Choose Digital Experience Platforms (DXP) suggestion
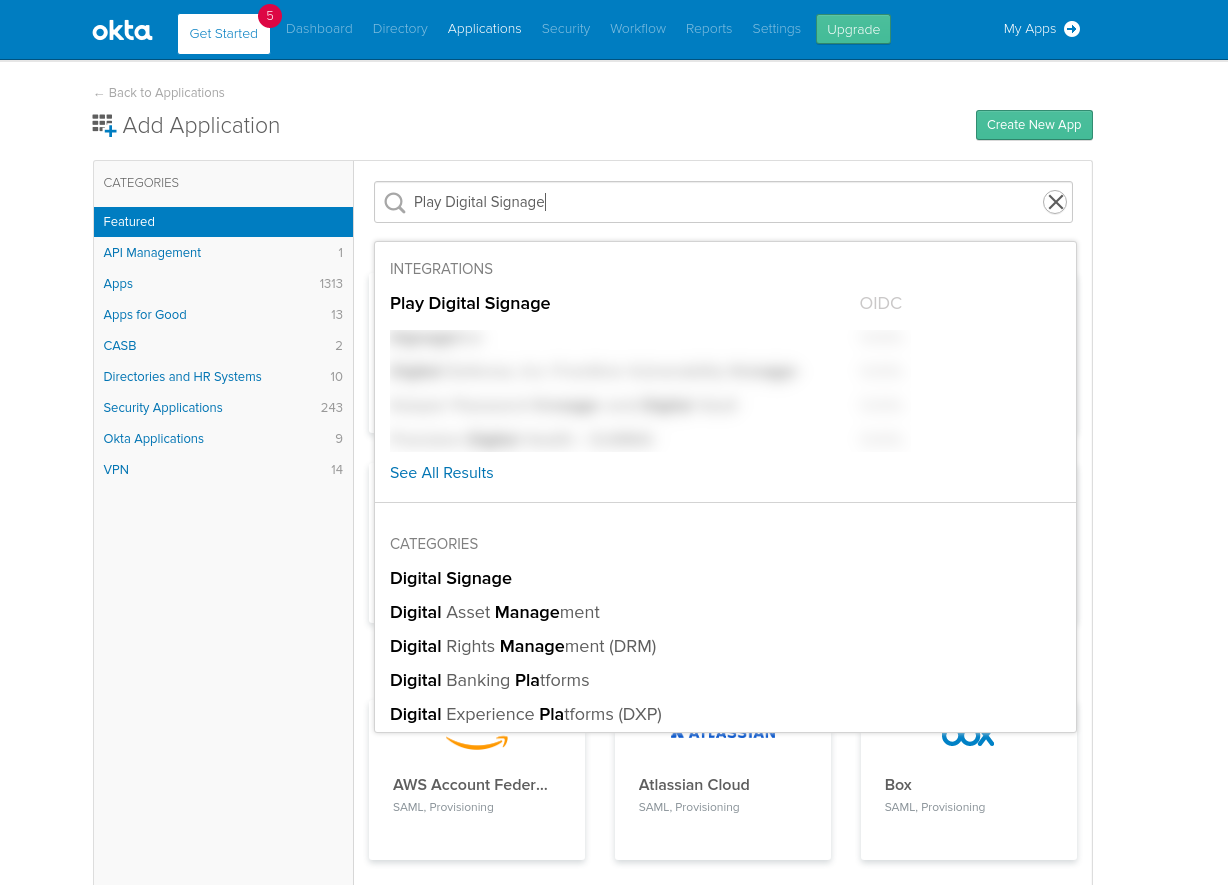 point(526,714)
